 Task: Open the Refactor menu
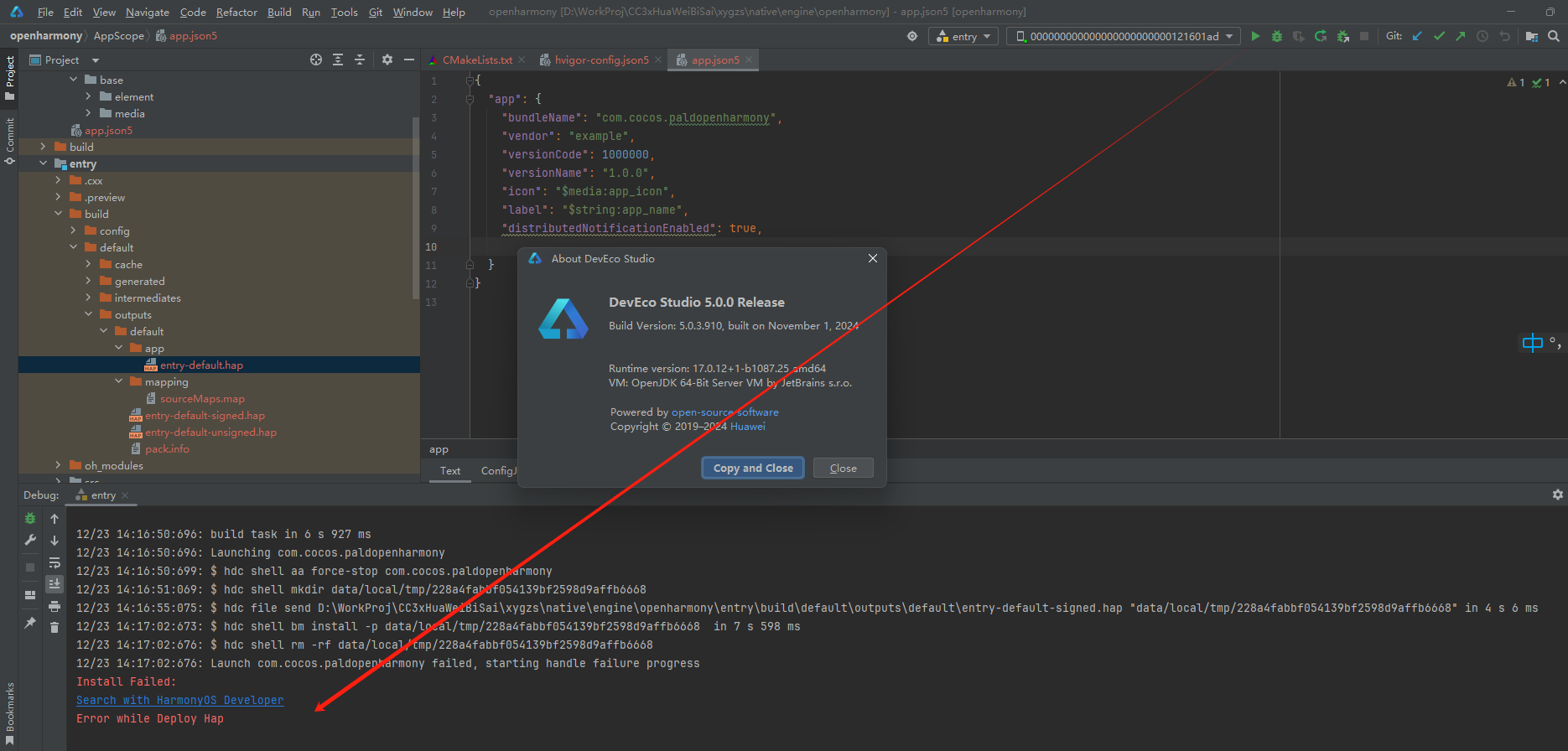tap(236, 12)
